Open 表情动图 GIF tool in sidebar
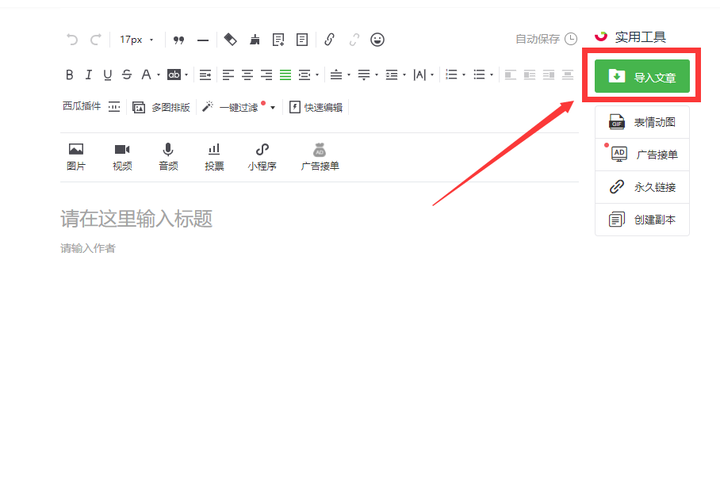720x501 pixels. pos(642,122)
